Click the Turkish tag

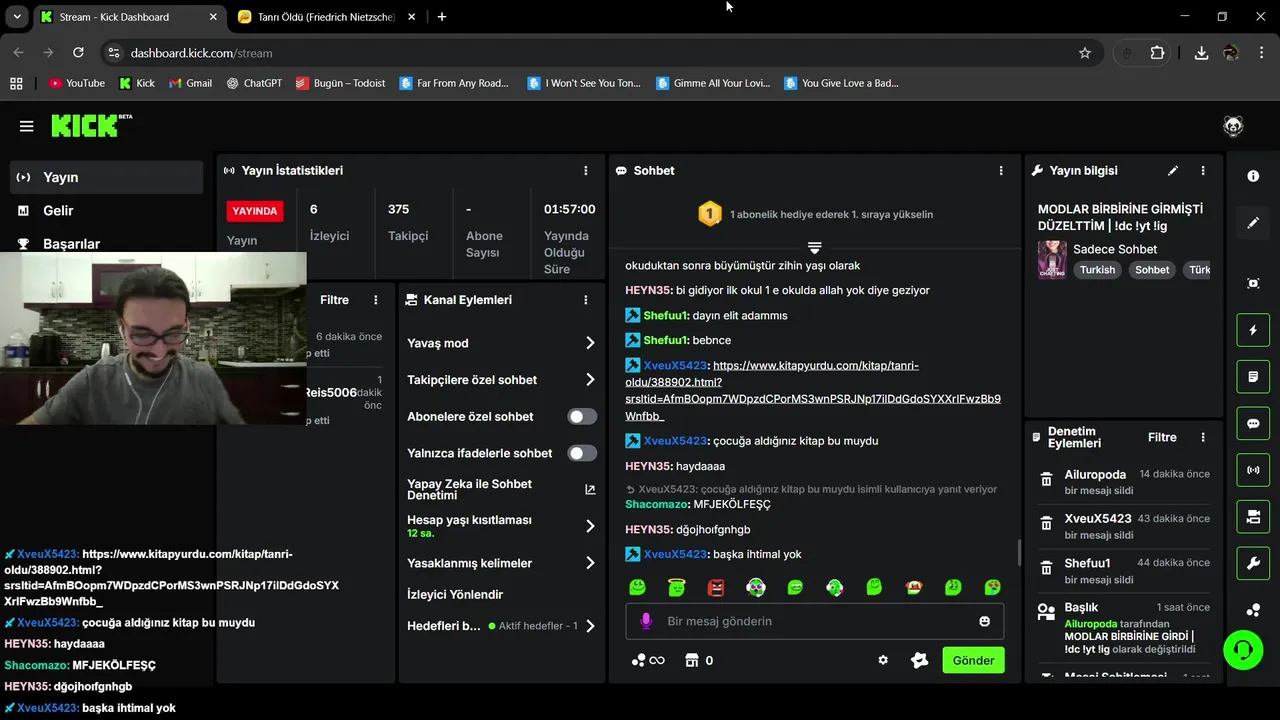click(x=1097, y=270)
